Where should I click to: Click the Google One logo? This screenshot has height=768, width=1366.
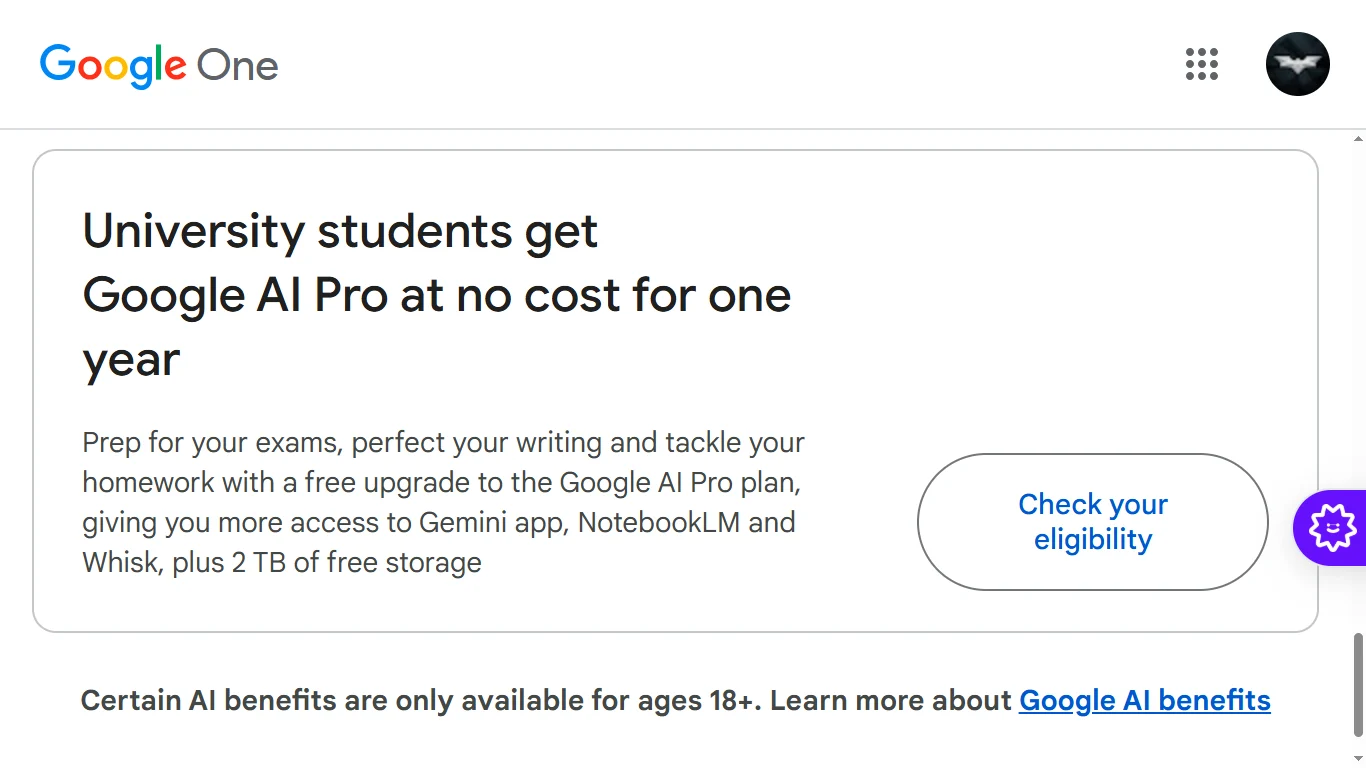click(x=159, y=66)
